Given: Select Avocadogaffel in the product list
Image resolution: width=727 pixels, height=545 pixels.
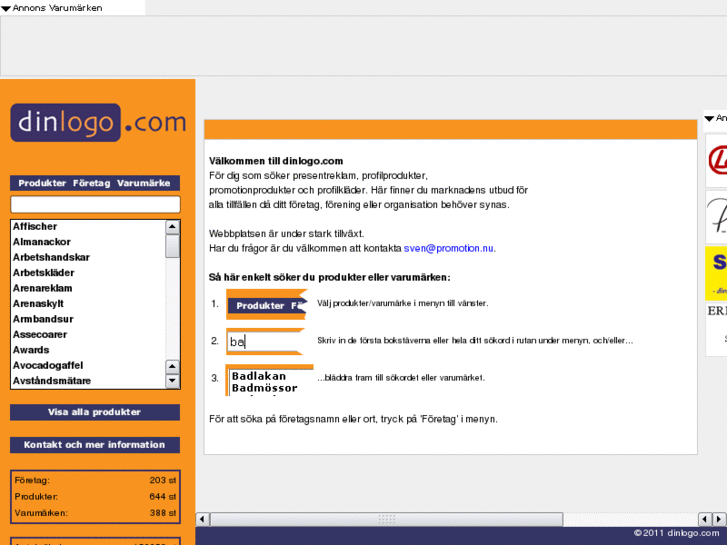Looking at the screenshot, I should click(48, 365).
